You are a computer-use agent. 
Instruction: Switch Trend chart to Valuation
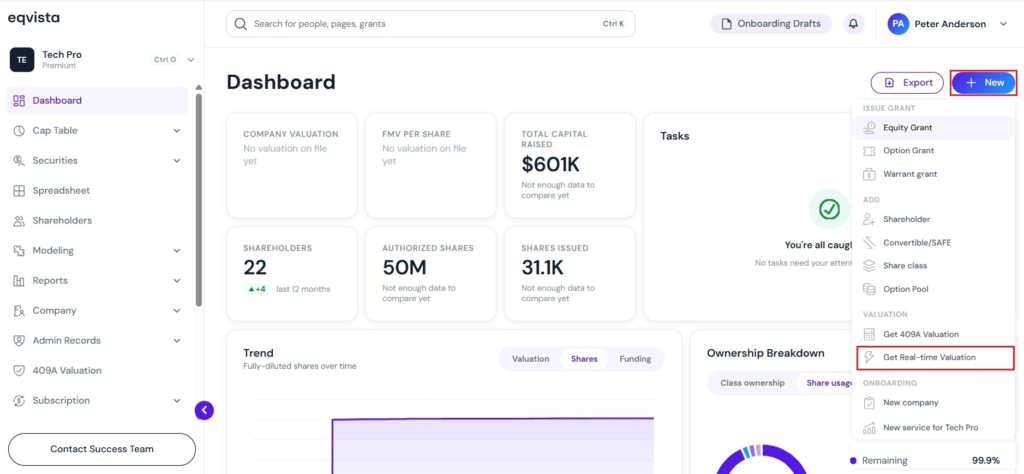click(x=530, y=358)
